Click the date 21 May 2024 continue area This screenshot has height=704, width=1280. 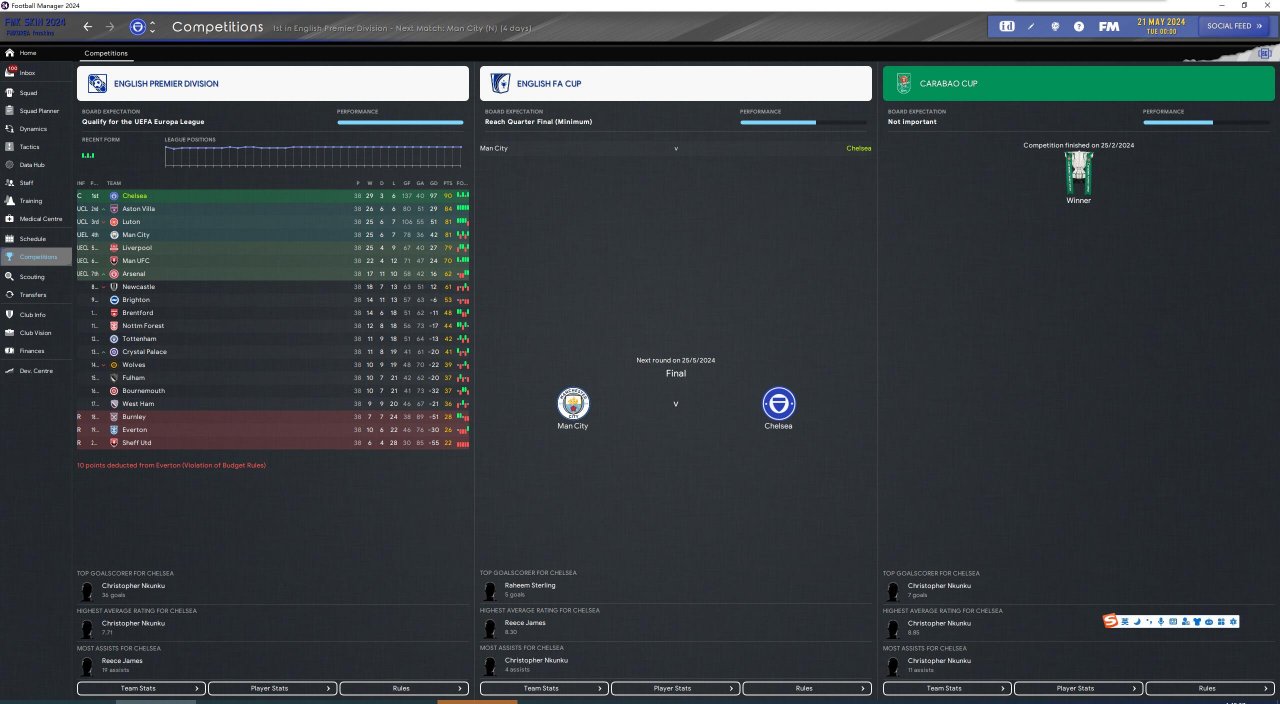(x=1160, y=26)
